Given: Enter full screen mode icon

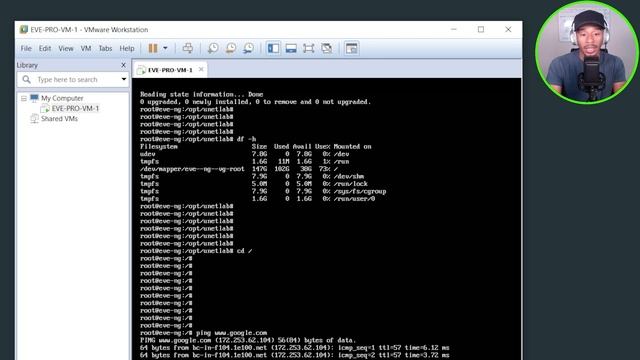Looking at the screenshot, I should point(309,48).
